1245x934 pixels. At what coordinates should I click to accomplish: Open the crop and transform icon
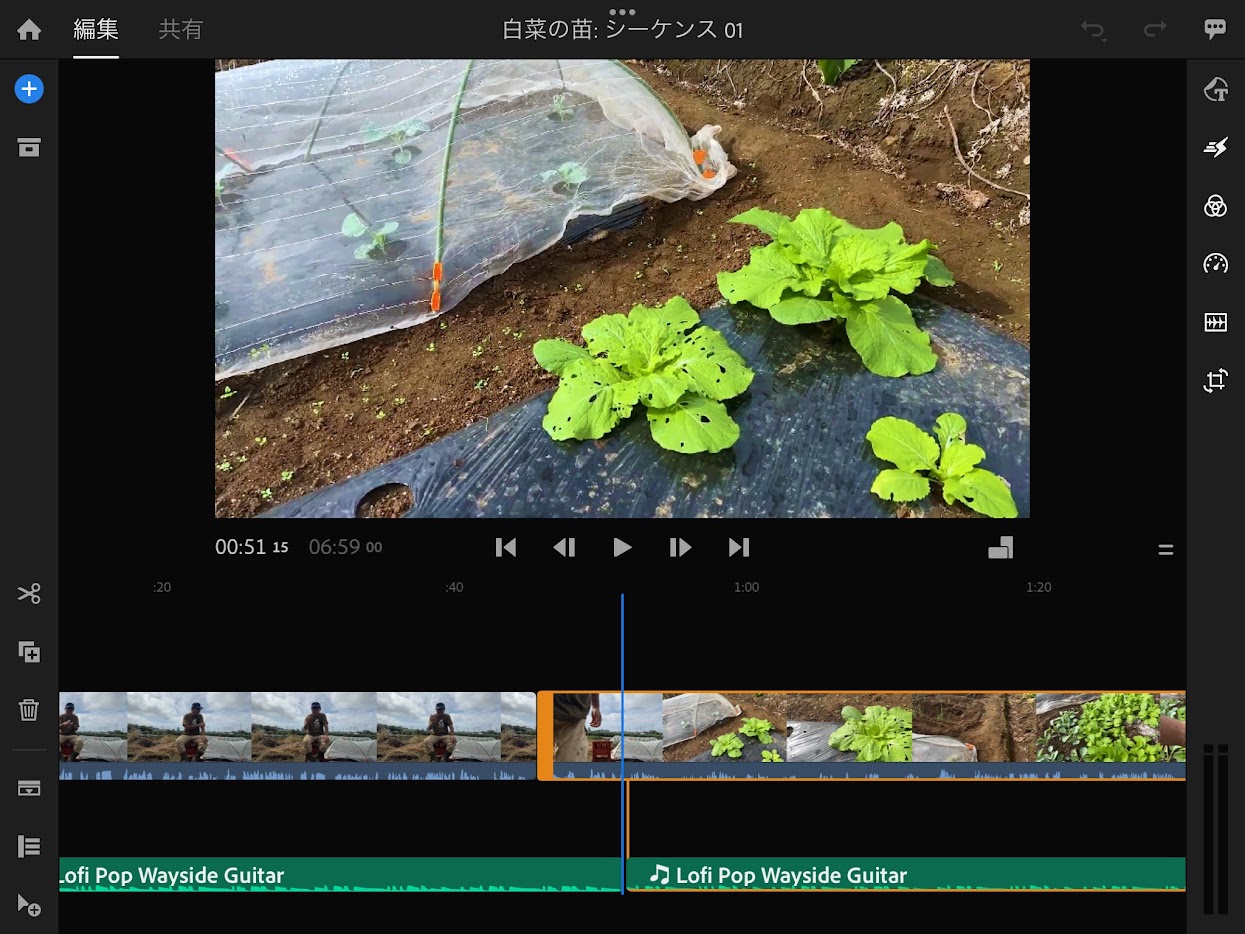point(1215,381)
